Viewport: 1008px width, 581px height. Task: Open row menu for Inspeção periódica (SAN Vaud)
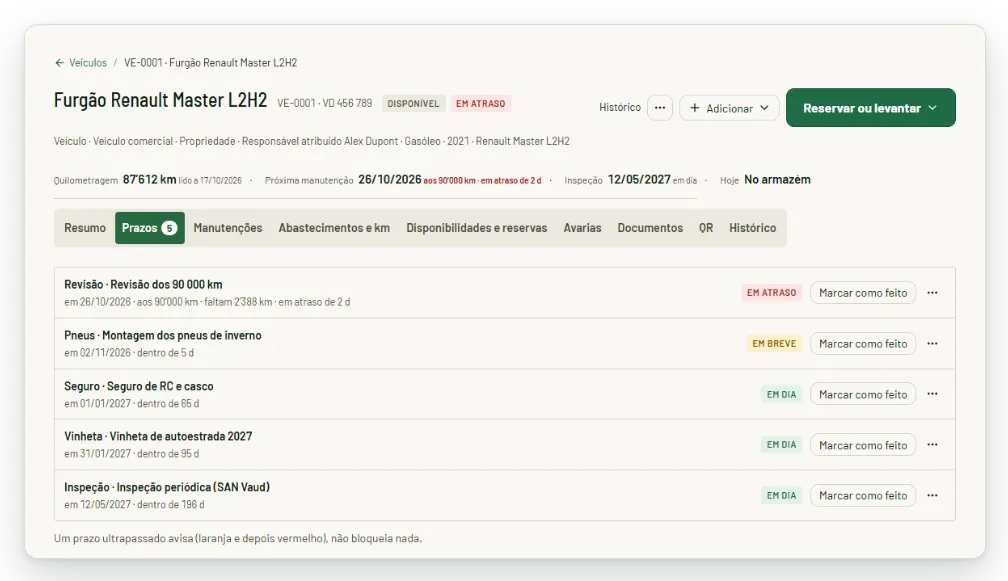pos(932,496)
